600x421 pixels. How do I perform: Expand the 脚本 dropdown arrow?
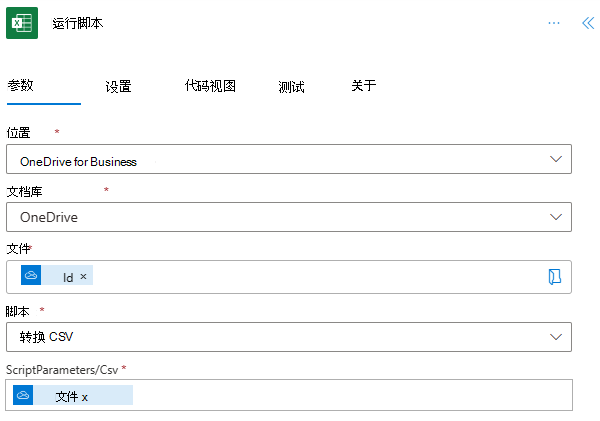point(556,337)
